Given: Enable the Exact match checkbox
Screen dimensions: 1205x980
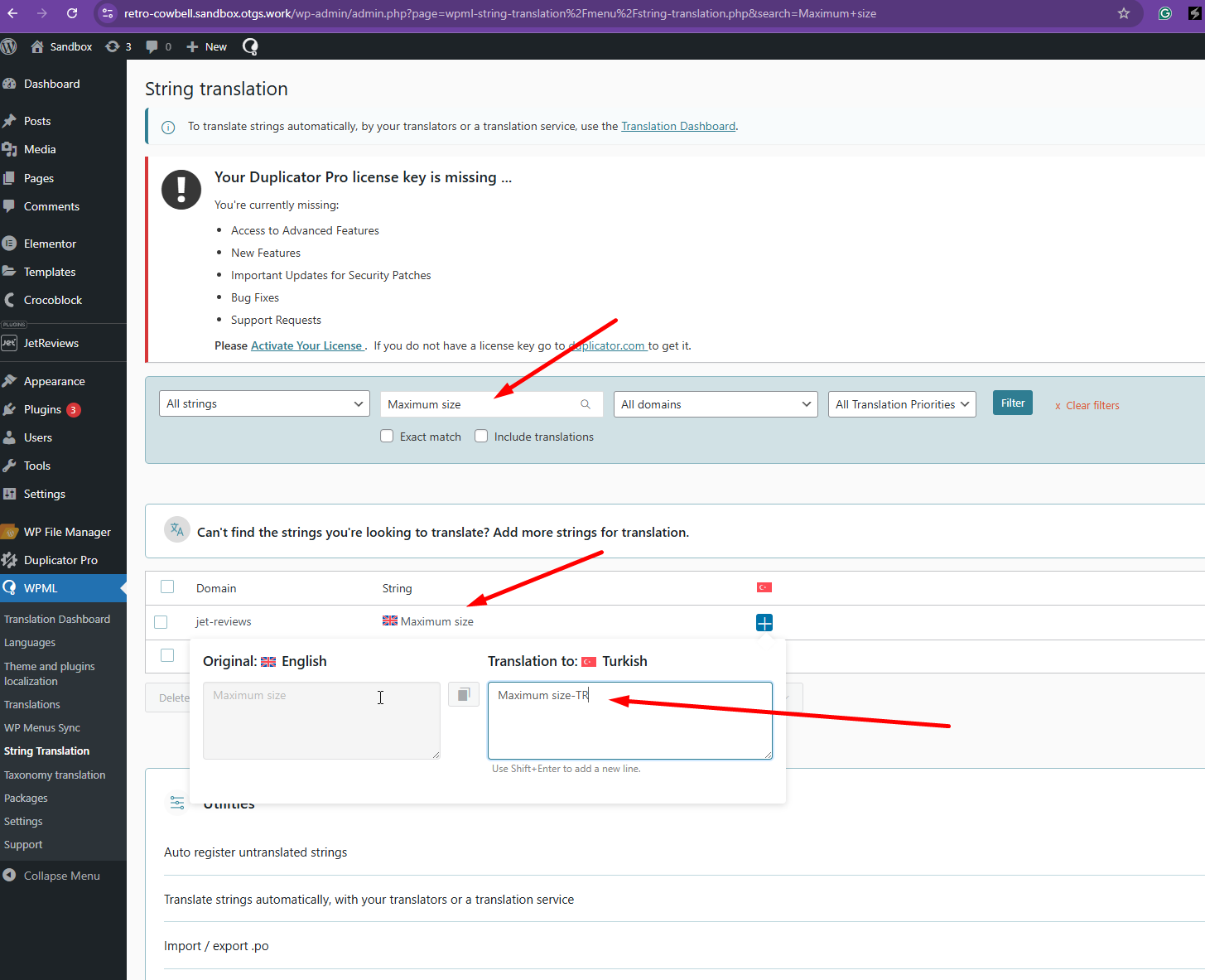Looking at the screenshot, I should pos(387,436).
